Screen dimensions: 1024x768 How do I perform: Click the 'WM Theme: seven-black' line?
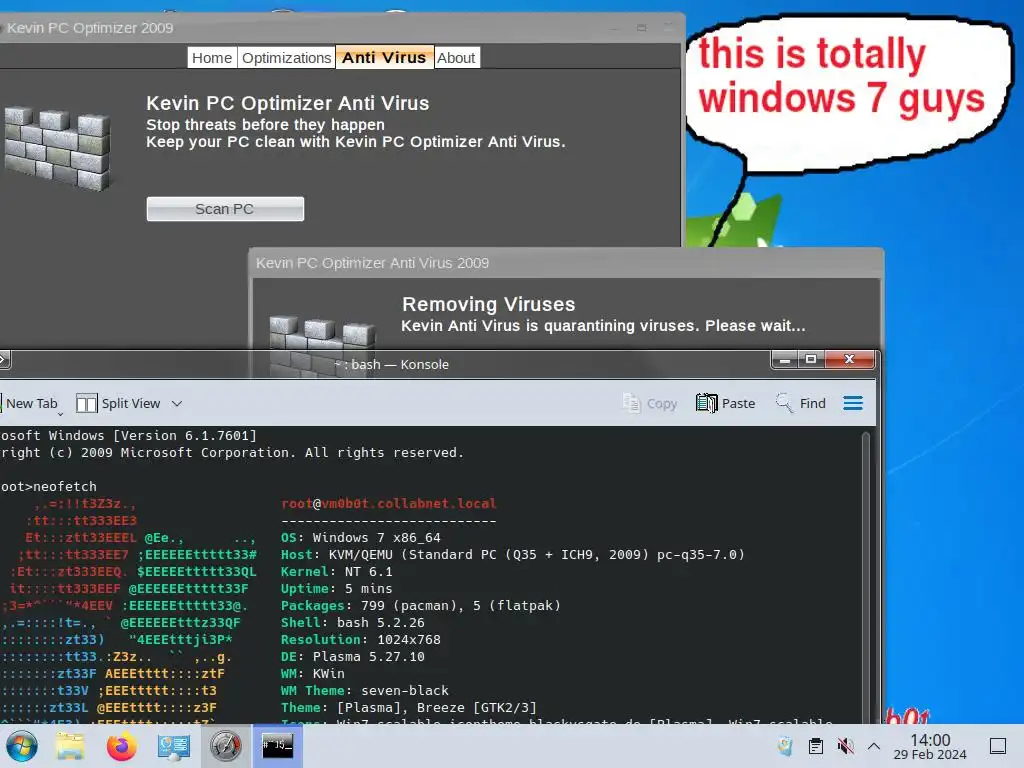364,690
